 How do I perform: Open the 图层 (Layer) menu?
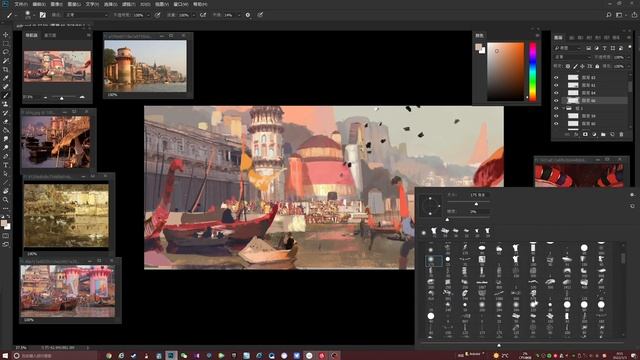point(74,4)
